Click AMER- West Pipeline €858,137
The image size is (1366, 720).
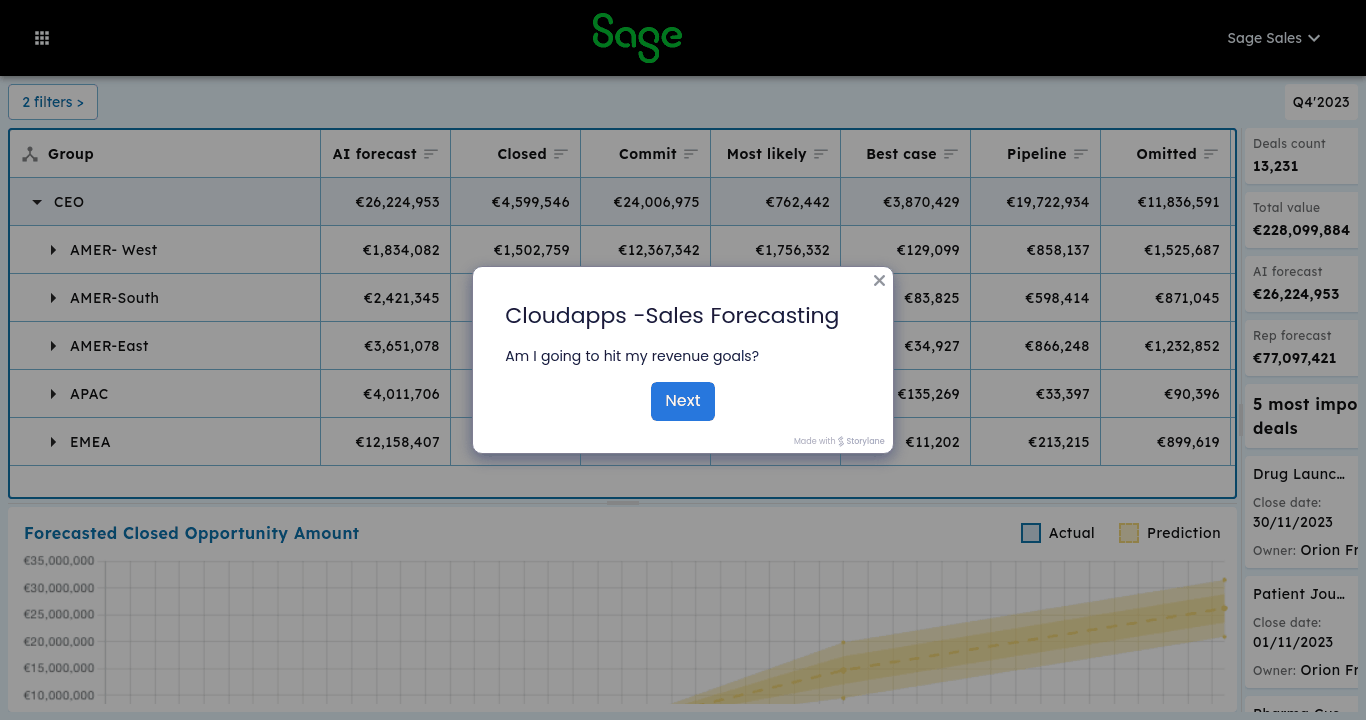click(1036, 250)
